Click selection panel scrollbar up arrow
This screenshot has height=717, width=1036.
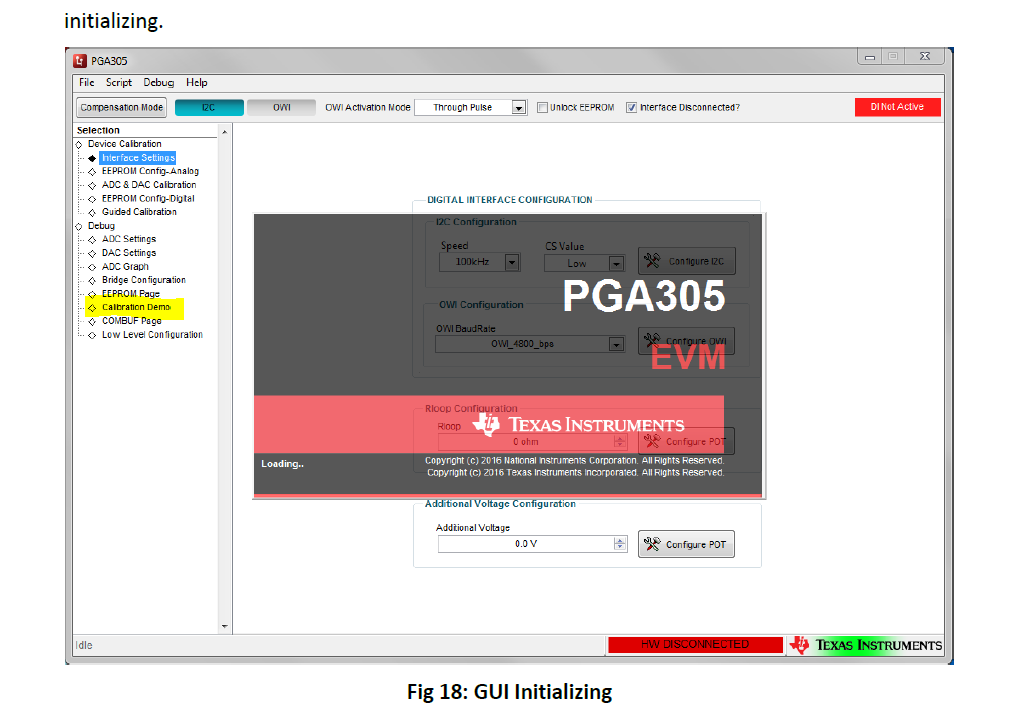pyautogui.click(x=225, y=132)
